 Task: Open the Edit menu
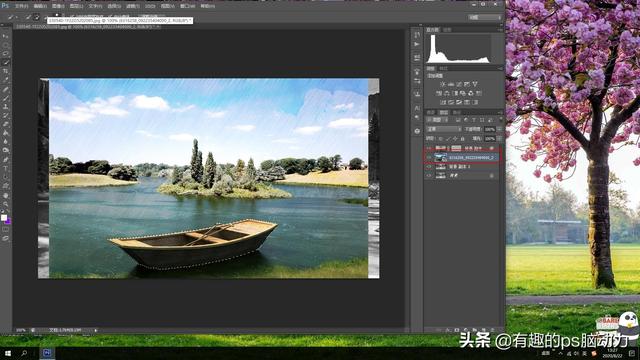click(x=40, y=6)
